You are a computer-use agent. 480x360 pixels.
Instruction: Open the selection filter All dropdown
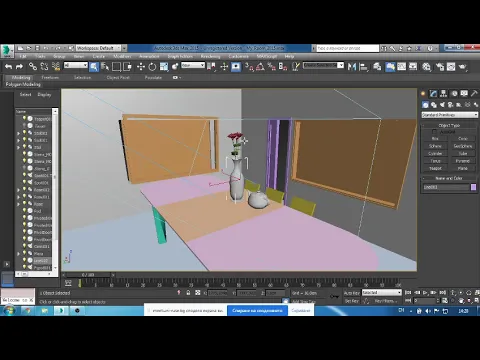click(x=76, y=65)
